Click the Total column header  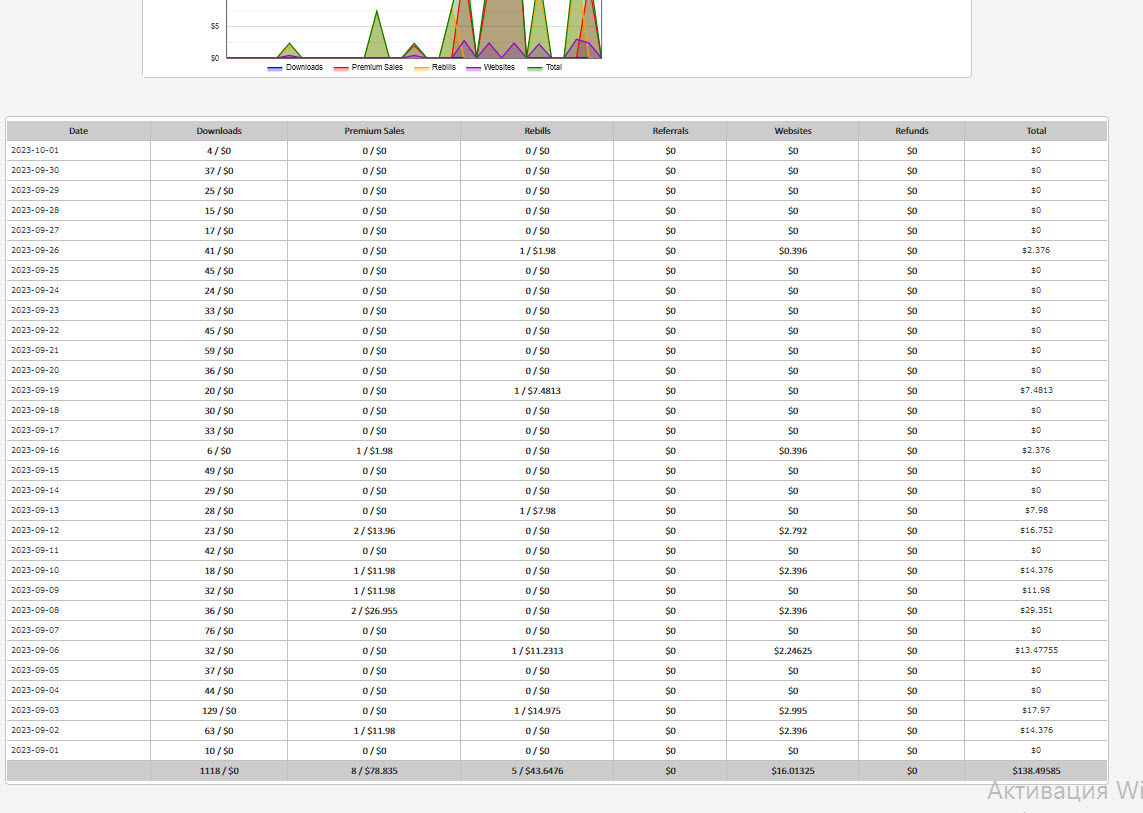(x=1036, y=131)
